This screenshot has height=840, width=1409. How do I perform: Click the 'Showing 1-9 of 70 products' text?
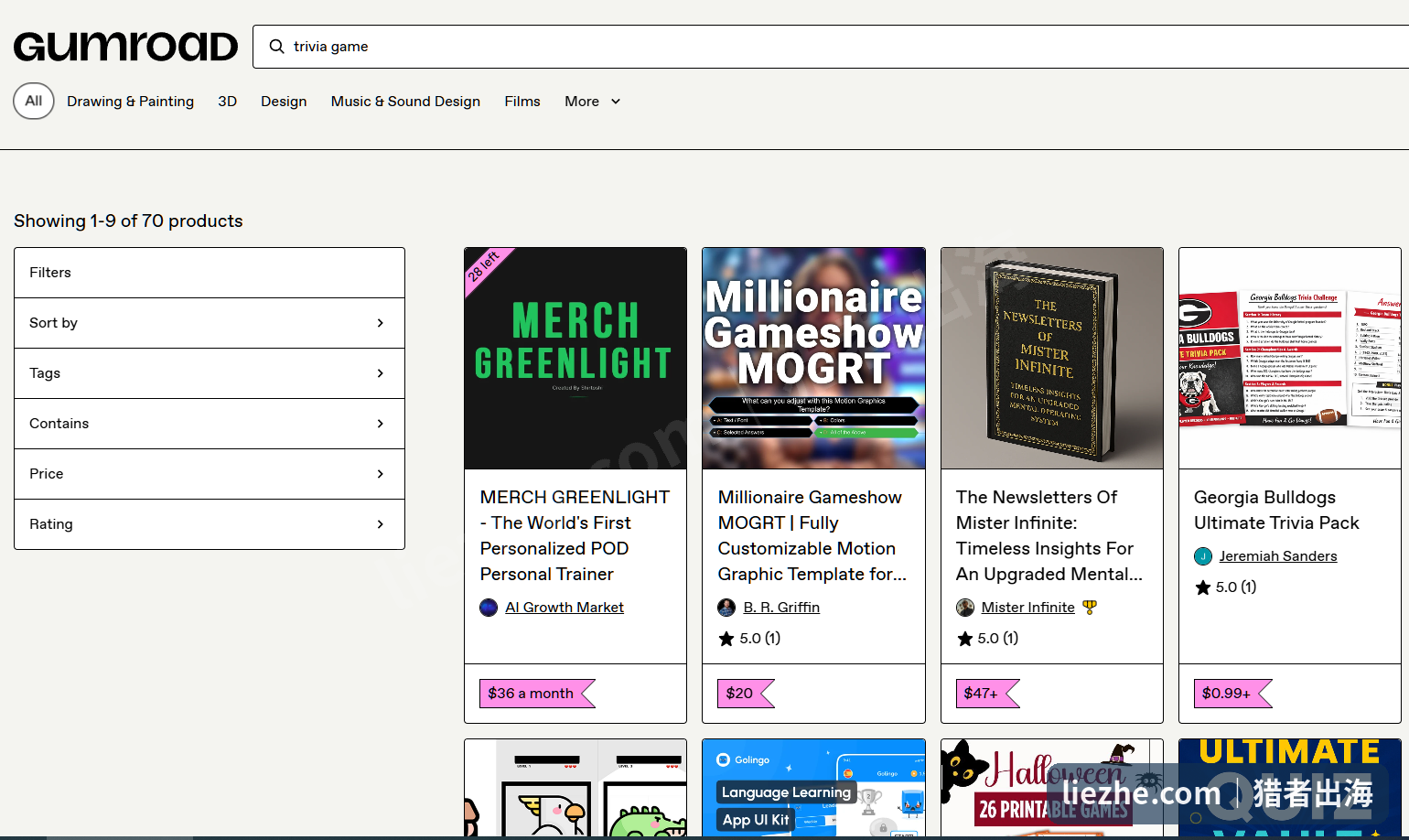(x=128, y=221)
